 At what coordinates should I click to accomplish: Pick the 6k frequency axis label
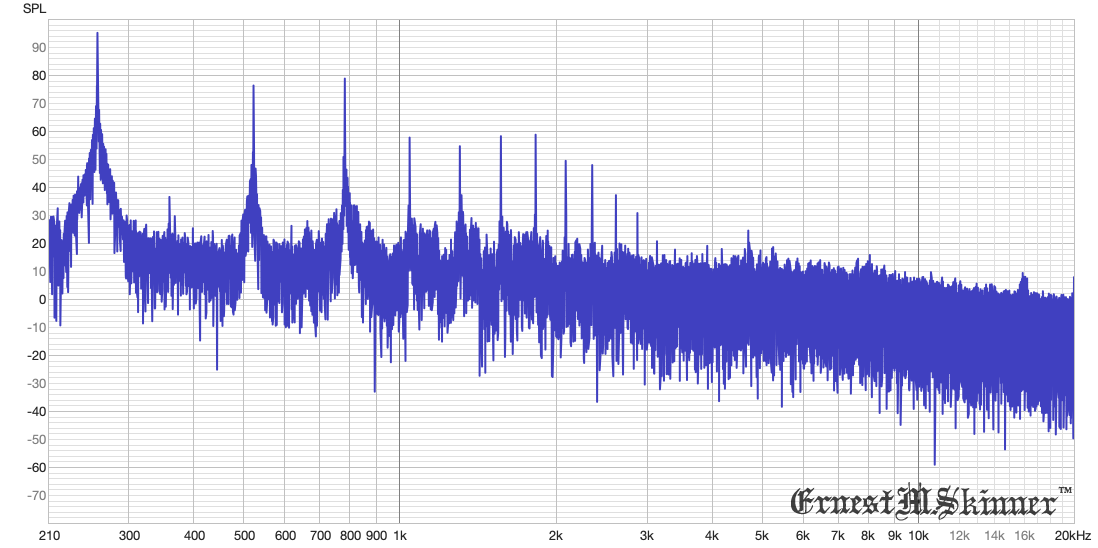(805, 535)
